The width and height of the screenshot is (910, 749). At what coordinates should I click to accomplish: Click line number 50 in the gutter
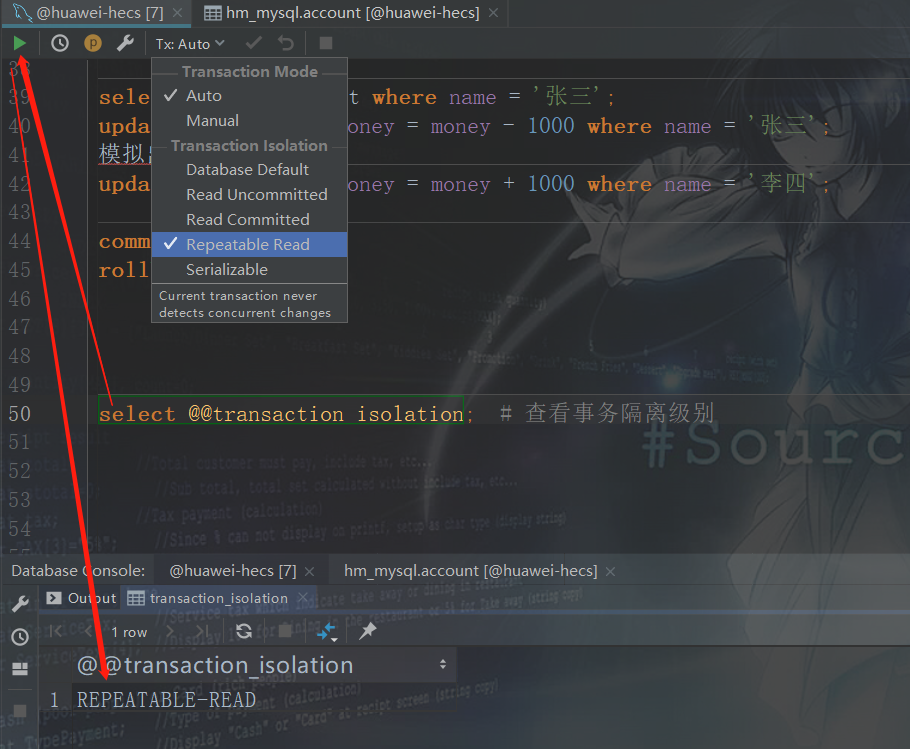tap(20, 414)
